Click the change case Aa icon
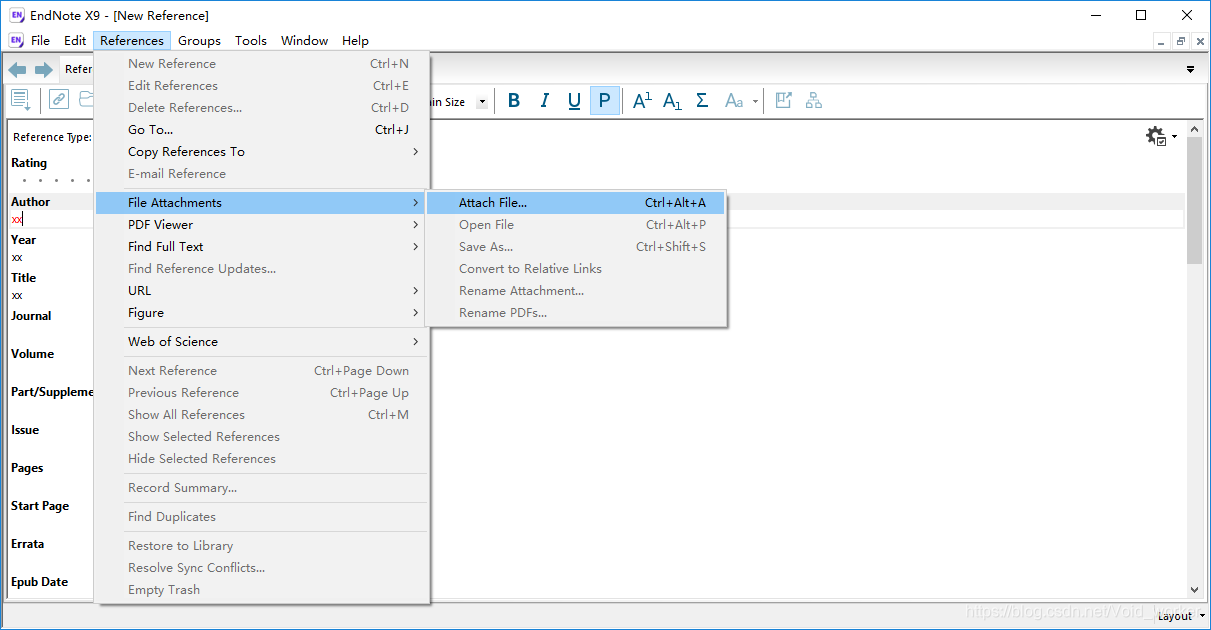Screen dimensions: 1211x630 coord(734,101)
